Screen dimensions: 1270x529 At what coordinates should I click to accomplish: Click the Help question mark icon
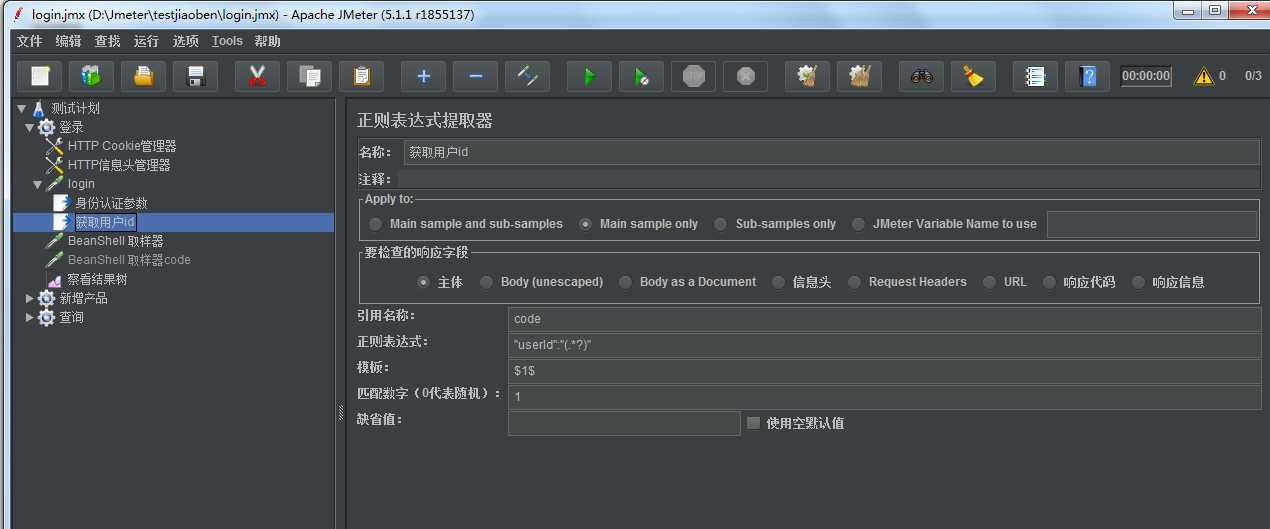tap(1087, 76)
